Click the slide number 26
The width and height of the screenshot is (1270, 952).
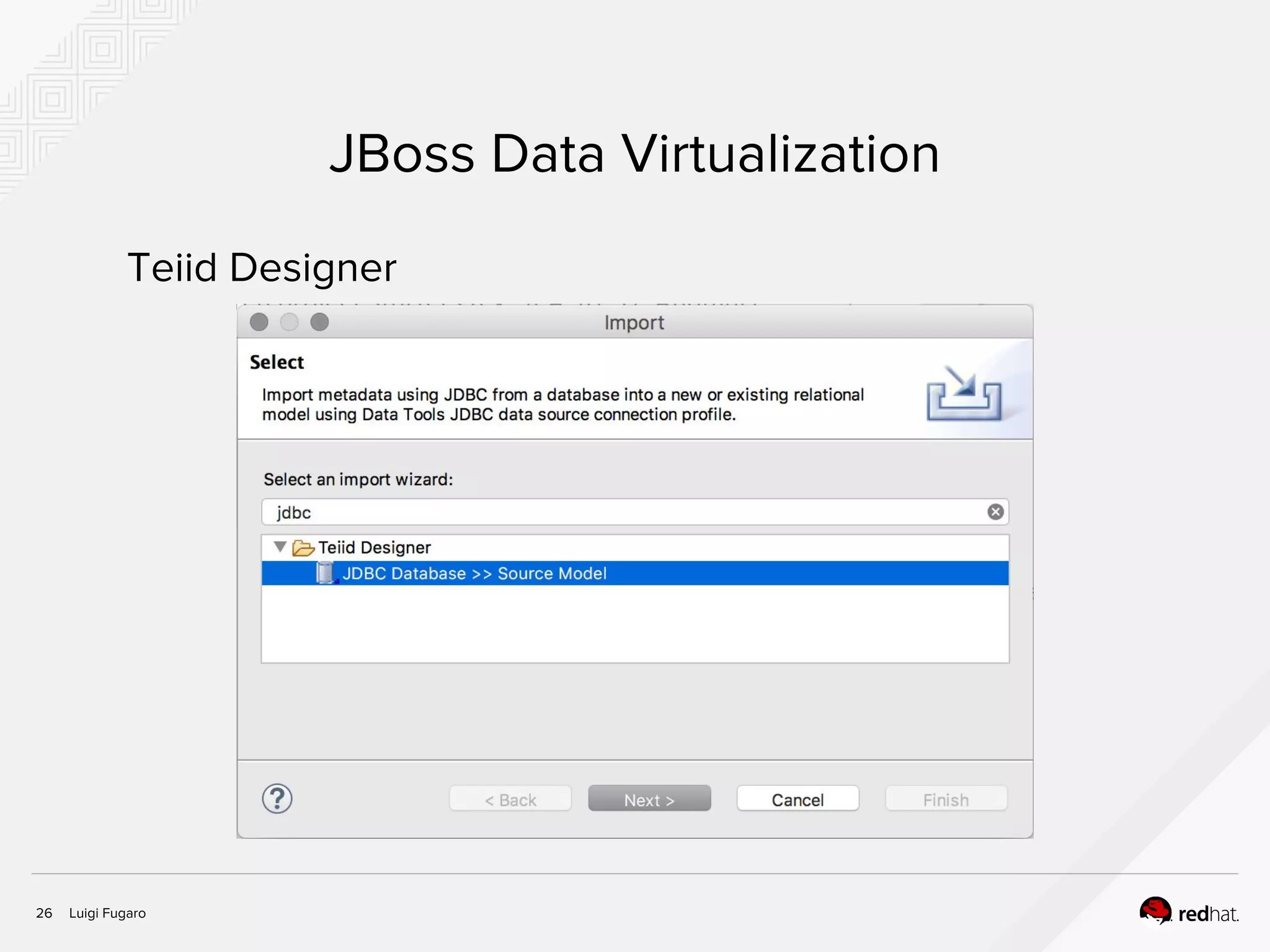44,913
